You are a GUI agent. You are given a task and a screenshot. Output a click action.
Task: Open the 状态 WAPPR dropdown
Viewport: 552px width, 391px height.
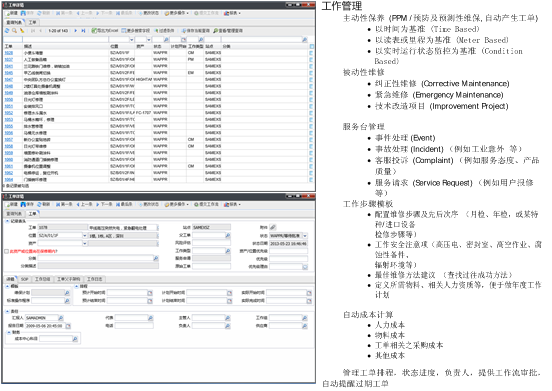[x=305, y=235]
